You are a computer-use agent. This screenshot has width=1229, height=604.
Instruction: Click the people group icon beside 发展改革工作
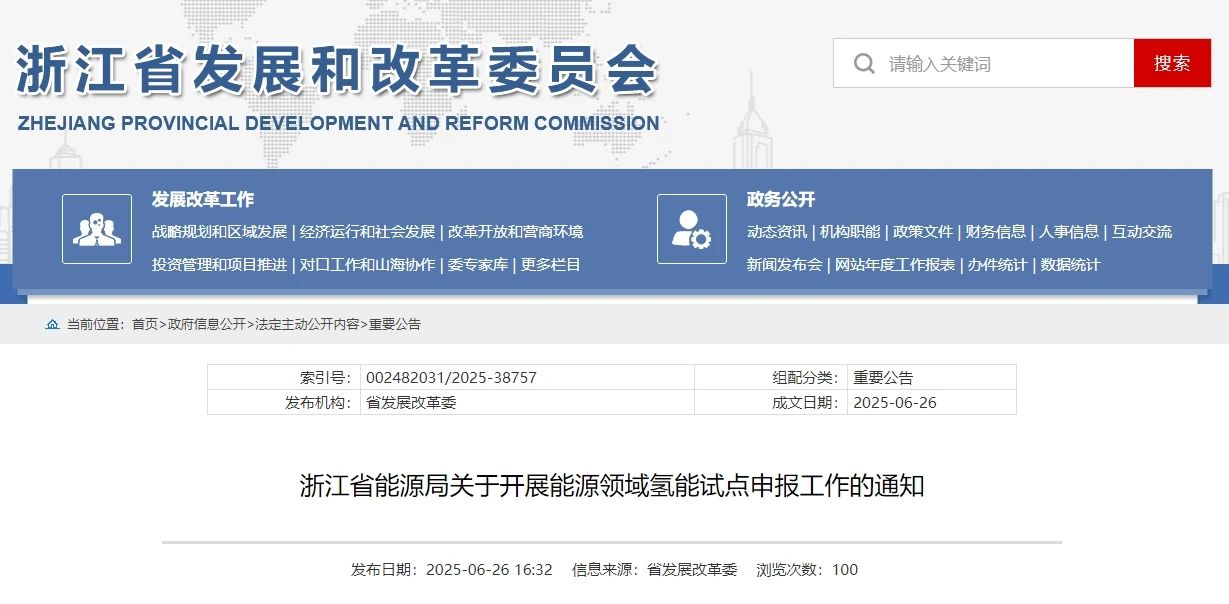point(96,229)
